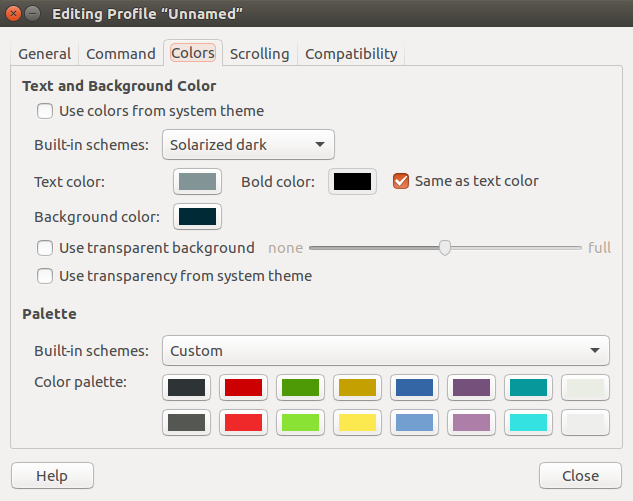633x501 pixels.
Task: Click the red palette color swatch
Action: click(x=243, y=388)
